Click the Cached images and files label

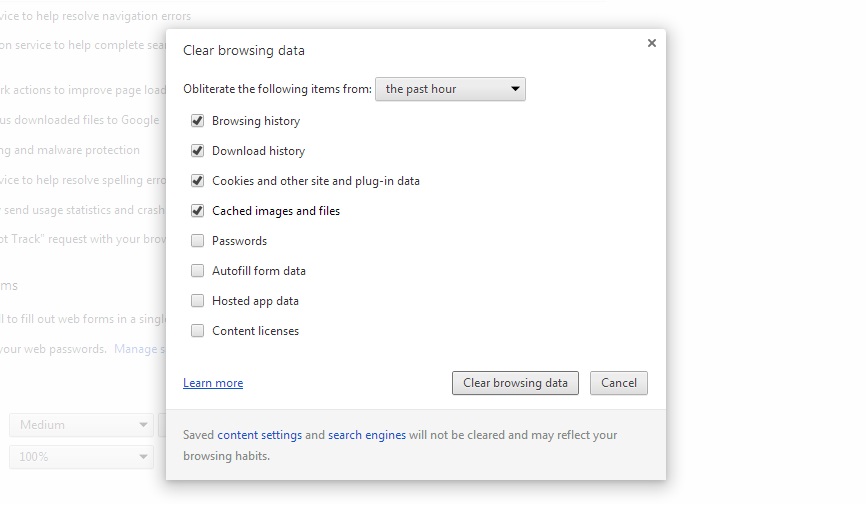click(275, 211)
